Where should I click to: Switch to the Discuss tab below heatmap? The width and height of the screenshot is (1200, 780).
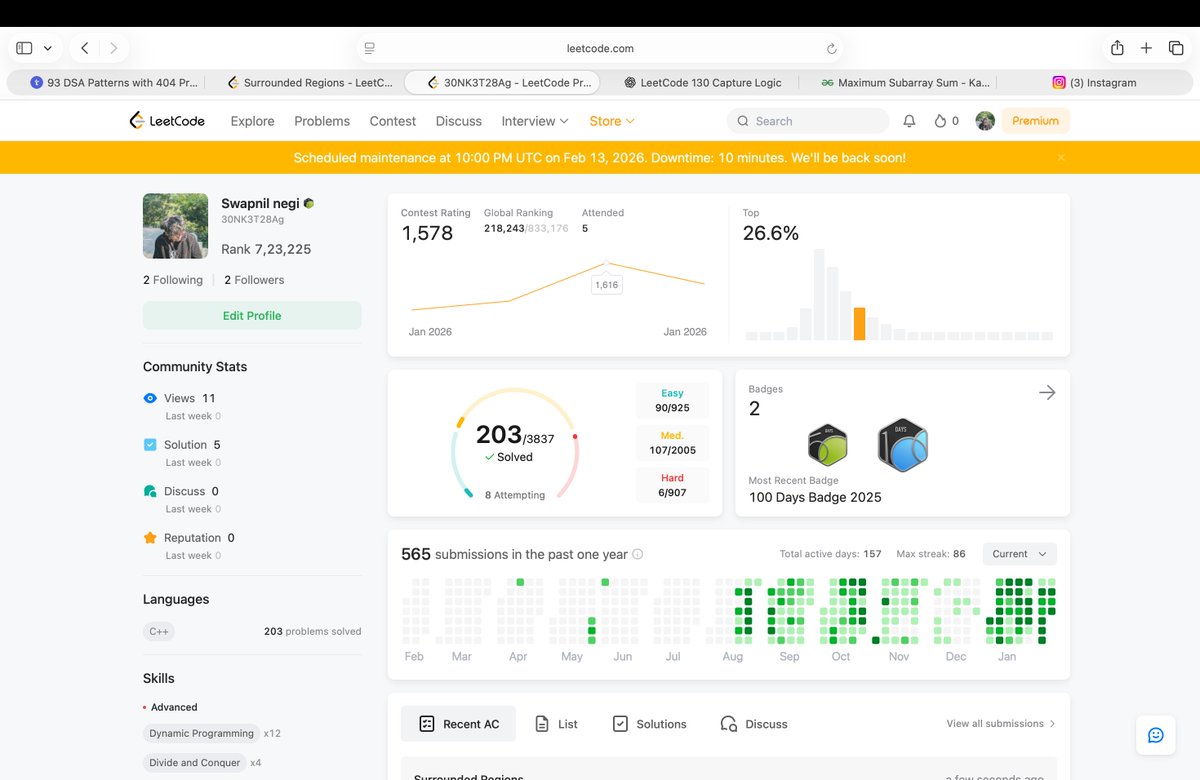pyautogui.click(x=754, y=724)
